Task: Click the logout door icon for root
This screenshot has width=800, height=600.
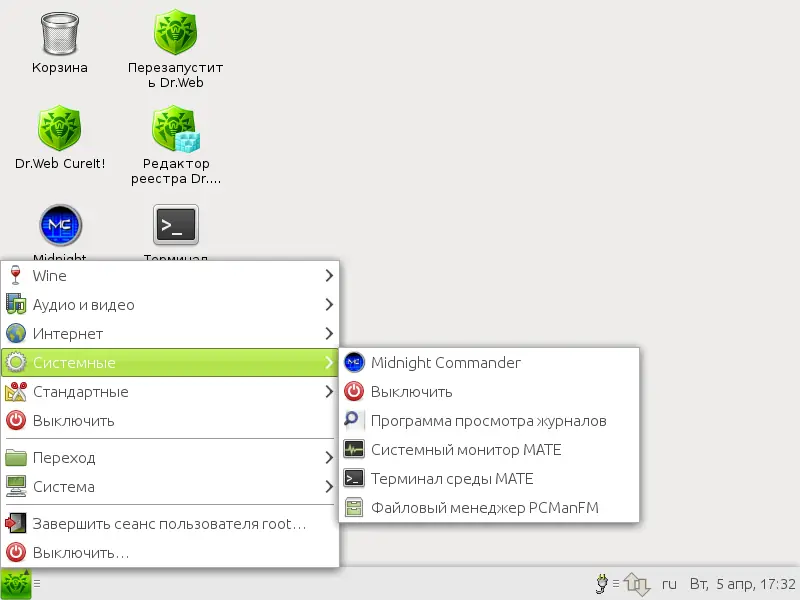Action: 16,524
